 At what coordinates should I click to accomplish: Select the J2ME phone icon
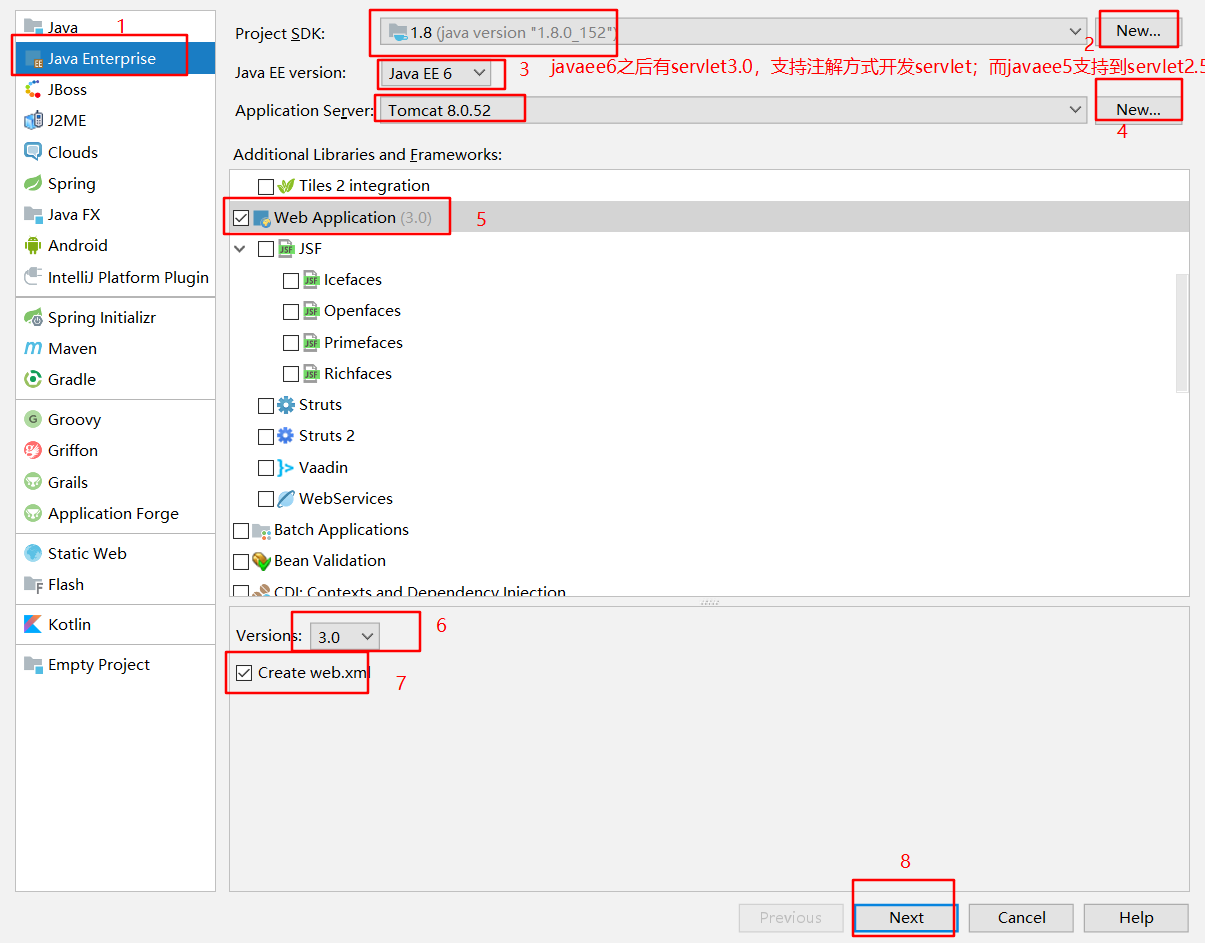click(33, 121)
